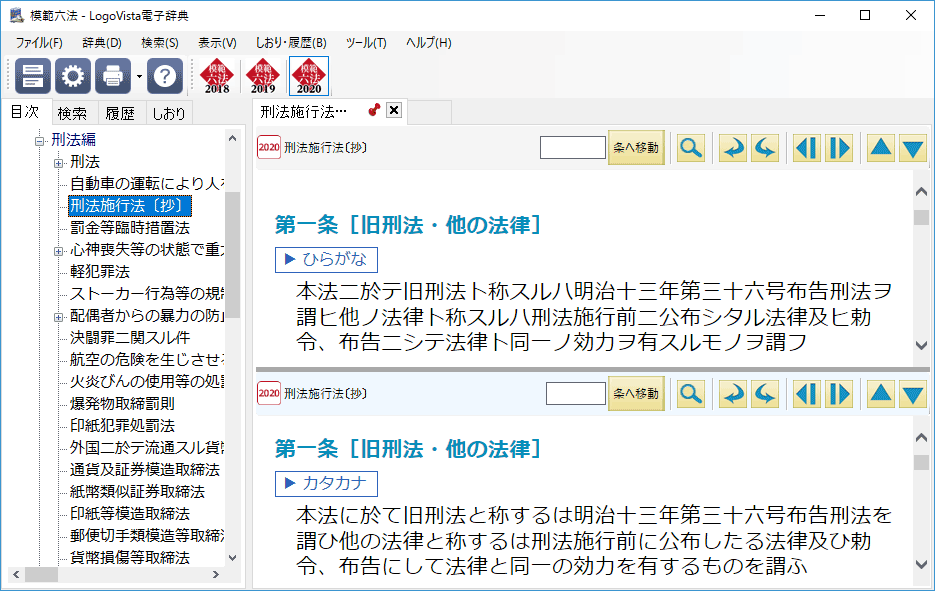Click the down triangle in lower pane

[913, 394]
